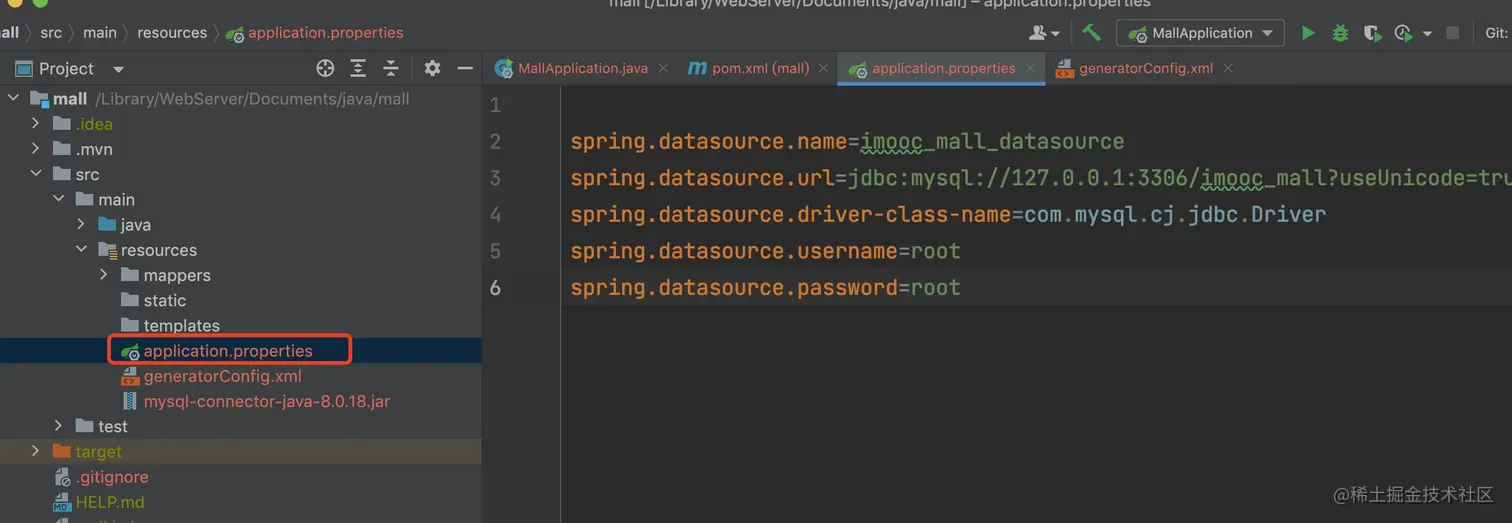
Task: Click line number 2 in the gutter
Action: (495, 142)
